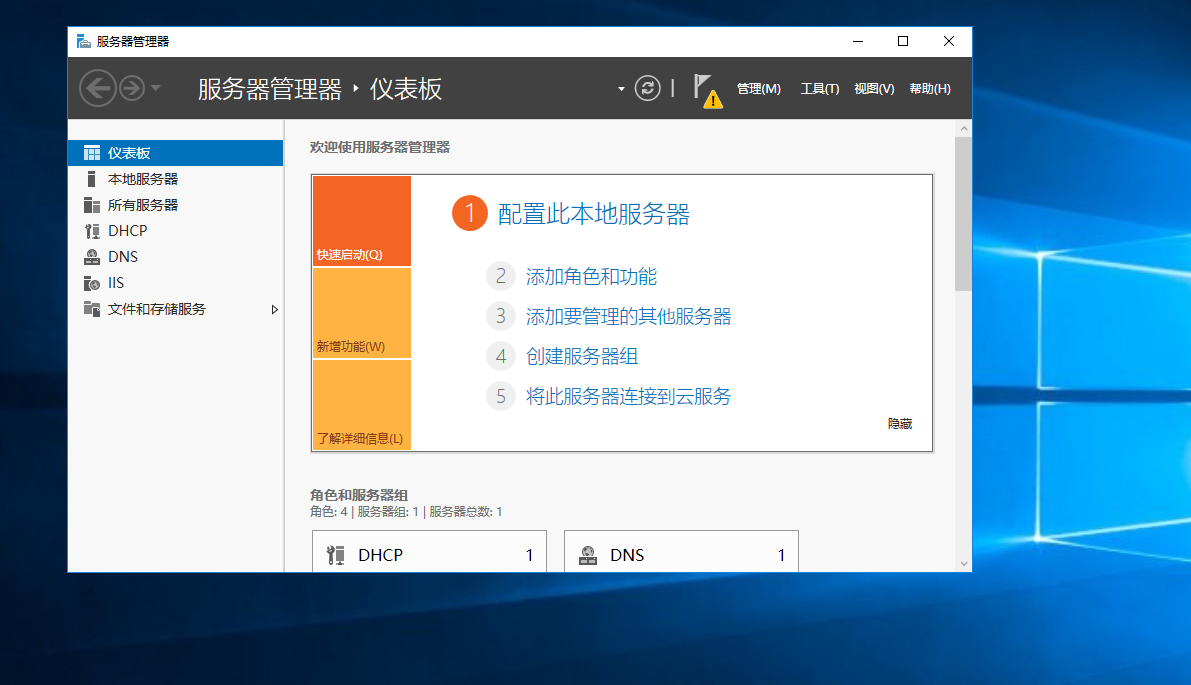Viewport: 1191px width, 685px height.
Task: Open the 帮助(H) menu
Action: 930,89
